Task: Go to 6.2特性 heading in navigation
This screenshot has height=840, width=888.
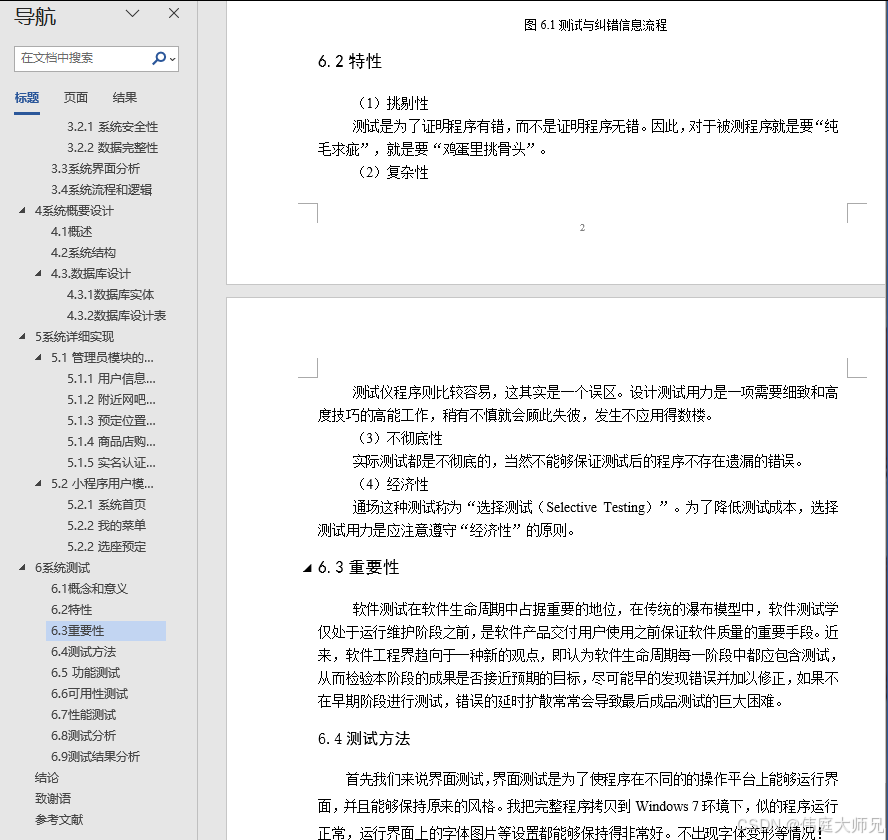Action: point(71,609)
